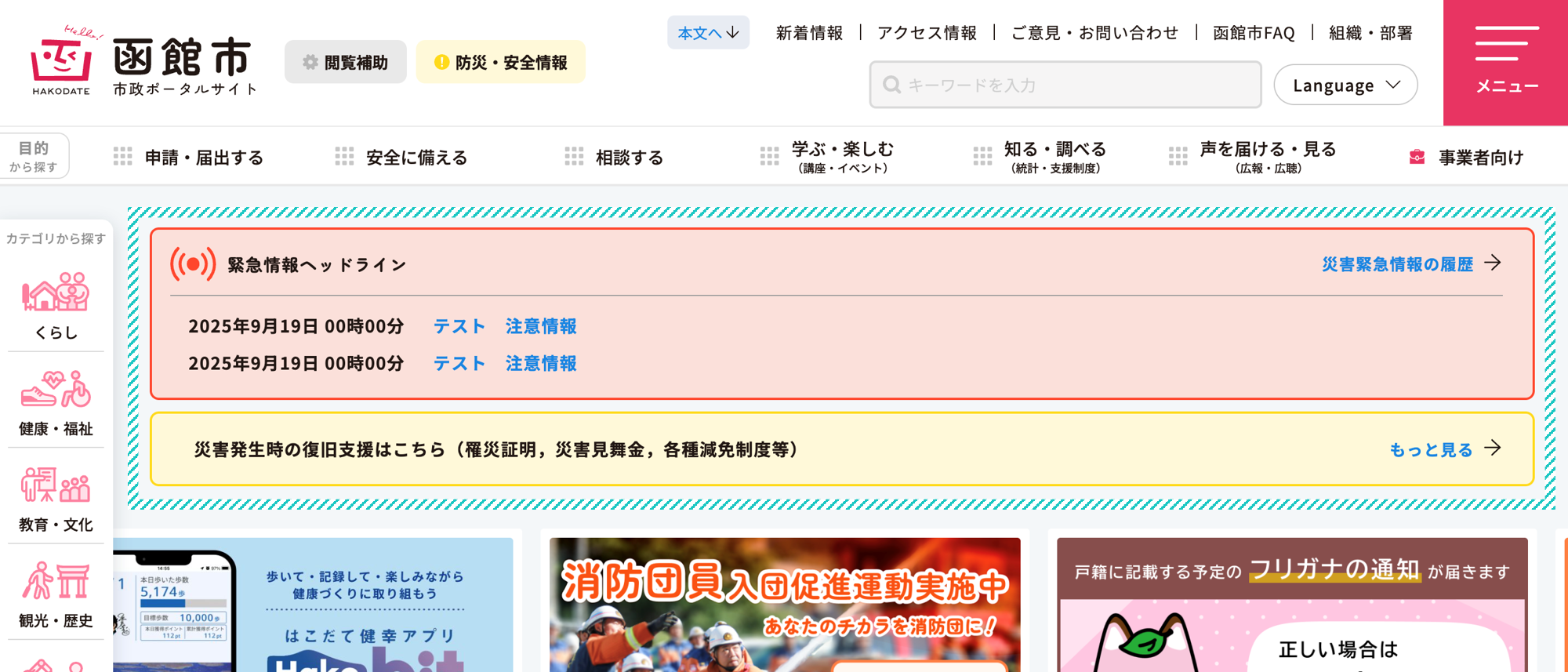Click テスト link in first headline row
The width and height of the screenshot is (1568, 672).
(459, 325)
